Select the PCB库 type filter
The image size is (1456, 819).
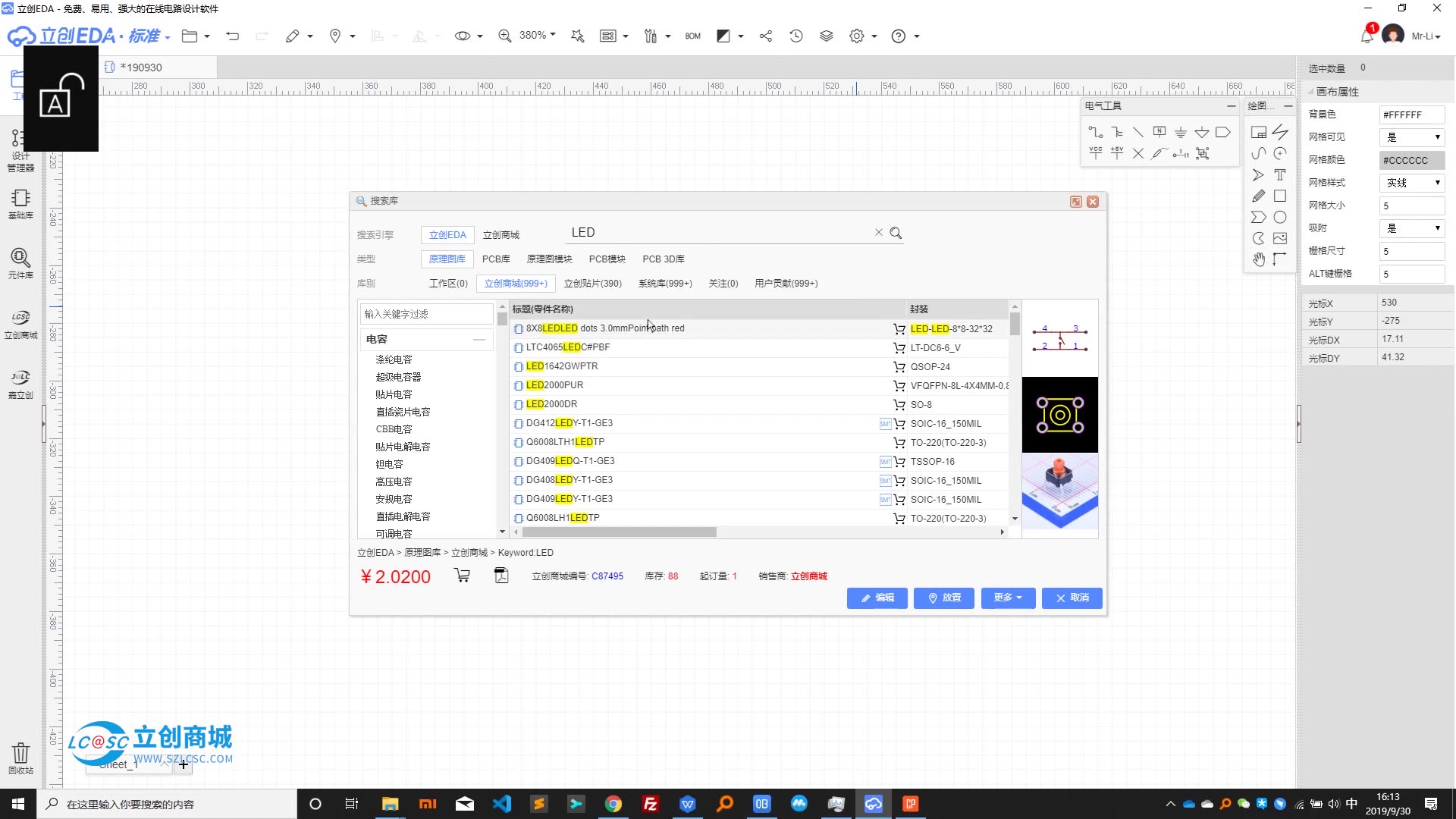pos(496,259)
